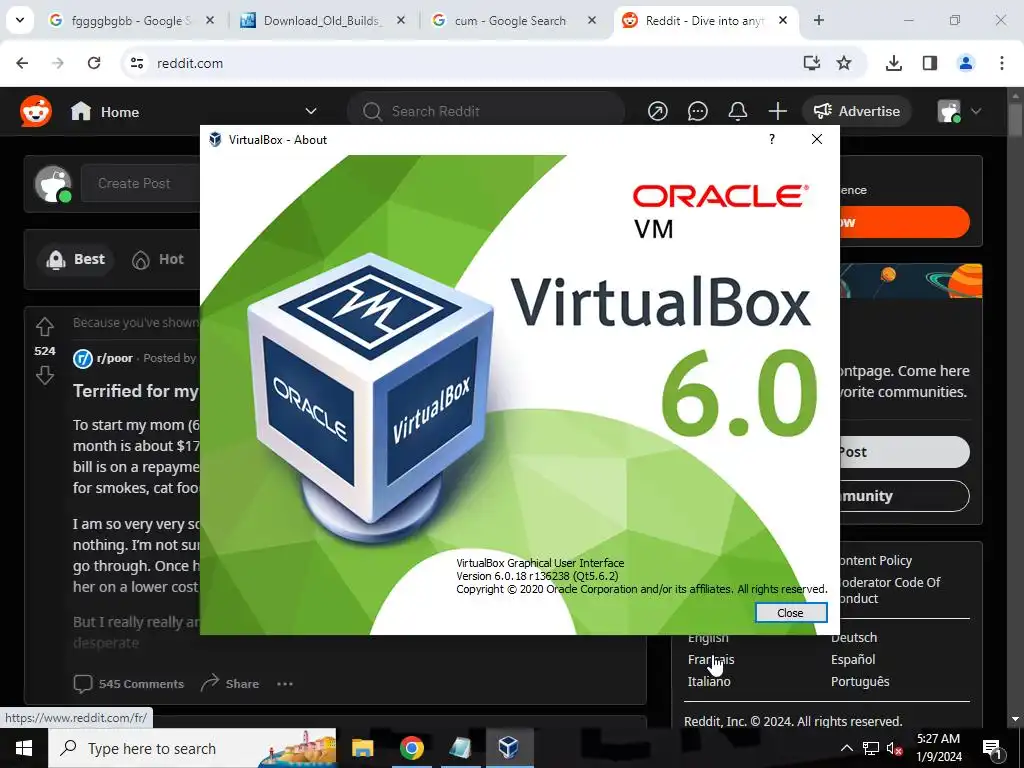This screenshot has width=1024, height=768.
Task: Select the Hot sort option
Action: tap(158, 259)
